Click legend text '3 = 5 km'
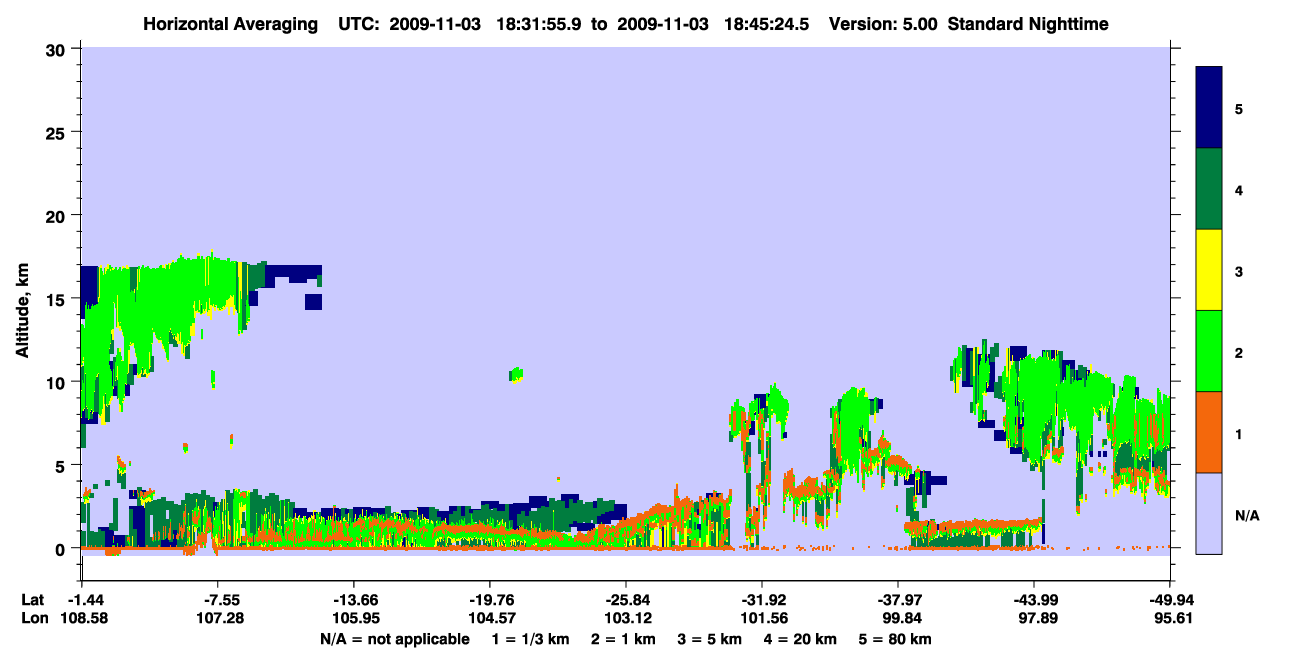The height and width of the screenshot is (667, 1300). (711, 638)
